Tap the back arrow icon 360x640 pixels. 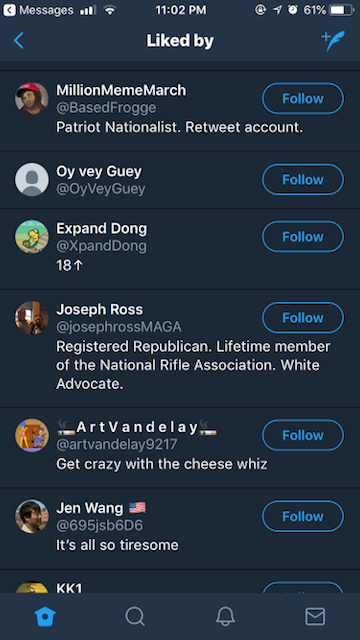coord(18,41)
